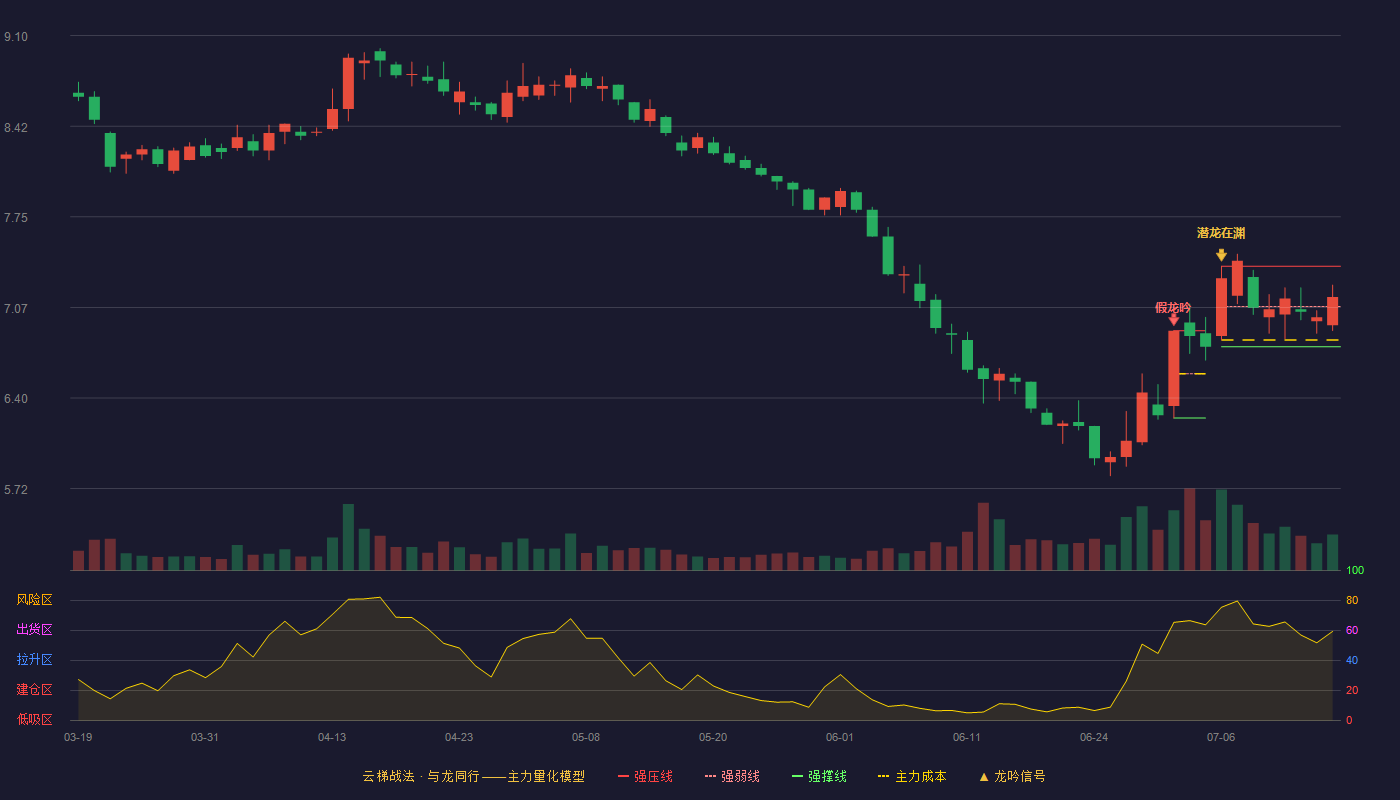This screenshot has height=800, width=1400.
Task: Toggle the 强弱线 legend entry
Action: [732, 776]
